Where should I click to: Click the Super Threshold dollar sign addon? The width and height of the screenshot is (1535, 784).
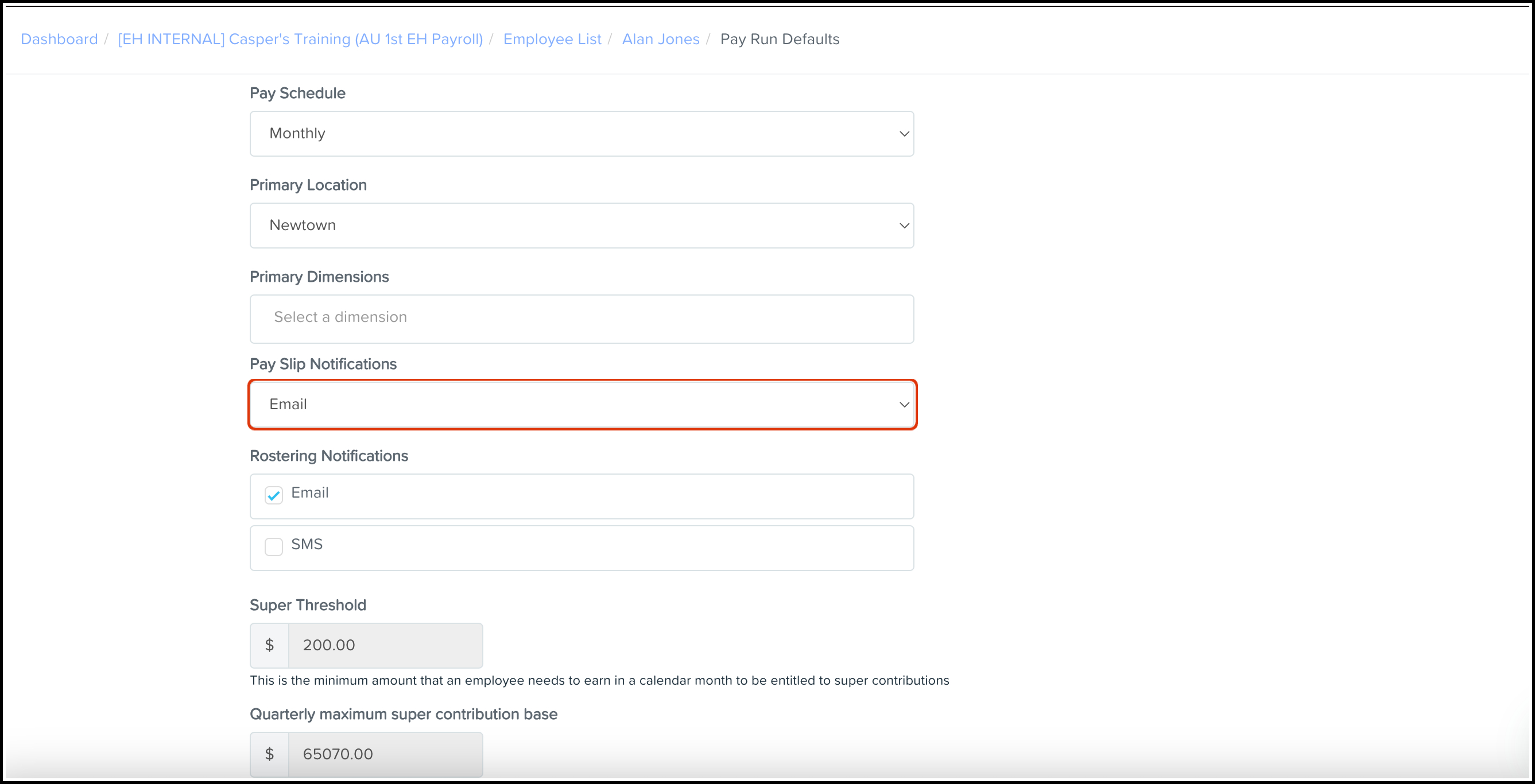click(x=269, y=645)
